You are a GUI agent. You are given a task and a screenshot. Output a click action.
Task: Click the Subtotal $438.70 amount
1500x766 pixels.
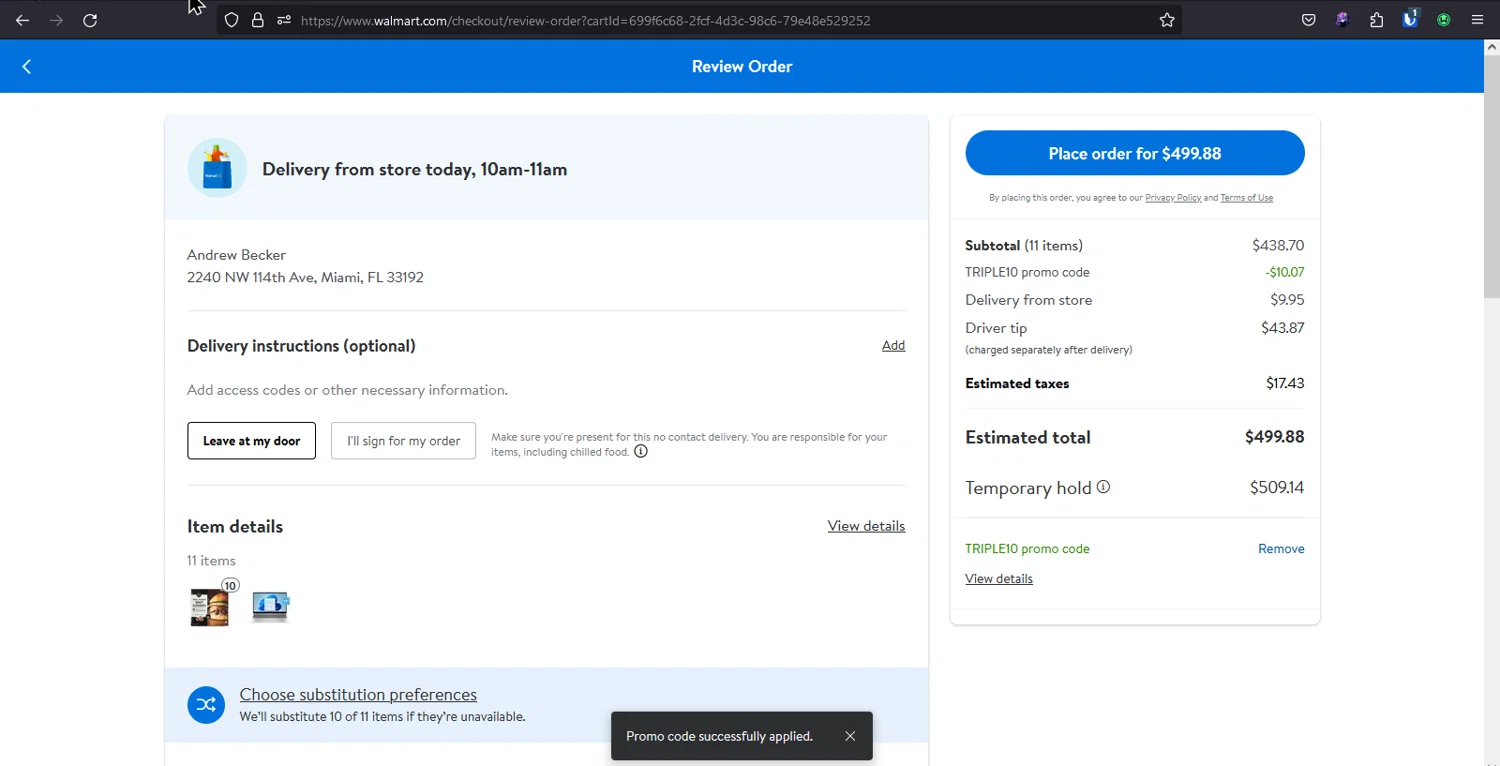[1278, 245]
